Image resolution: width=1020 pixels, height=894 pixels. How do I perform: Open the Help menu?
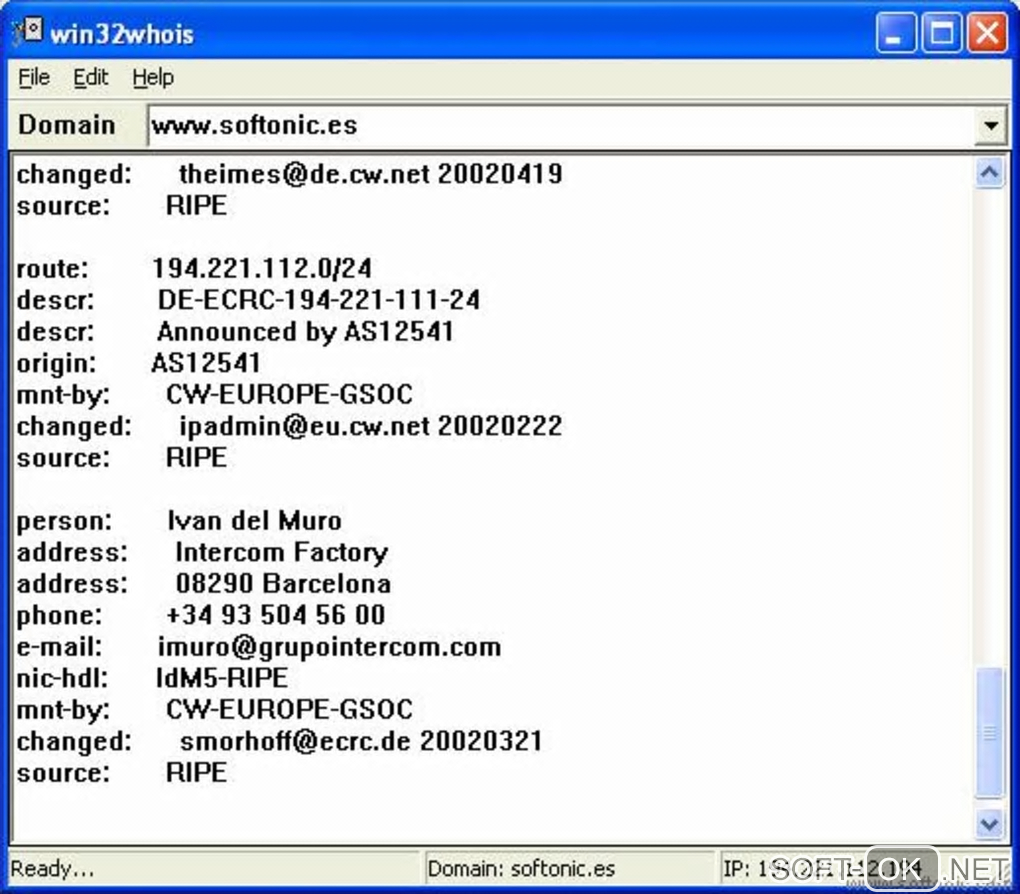[x=153, y=77]
